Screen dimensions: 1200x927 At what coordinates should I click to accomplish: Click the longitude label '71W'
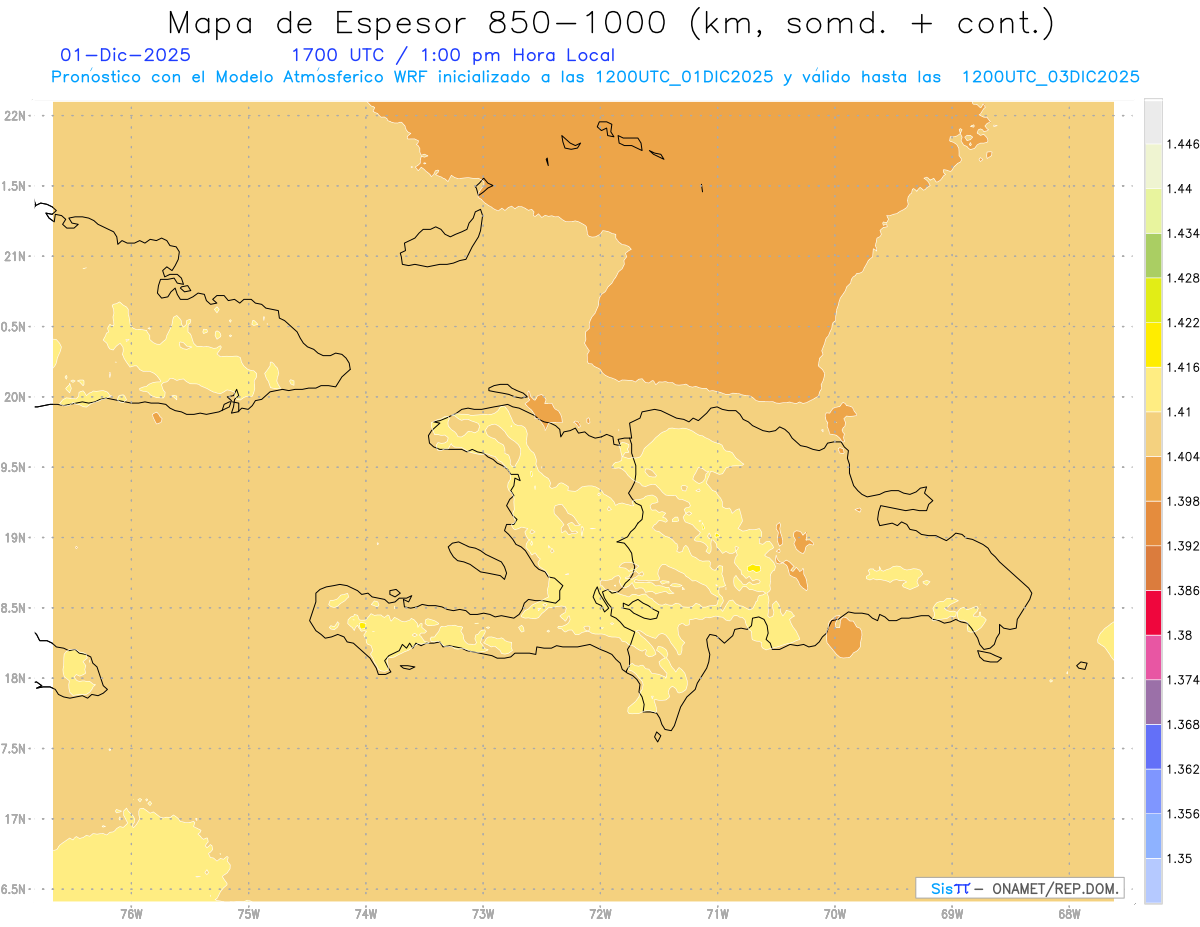pyautogui.click(x=717, y=913)
